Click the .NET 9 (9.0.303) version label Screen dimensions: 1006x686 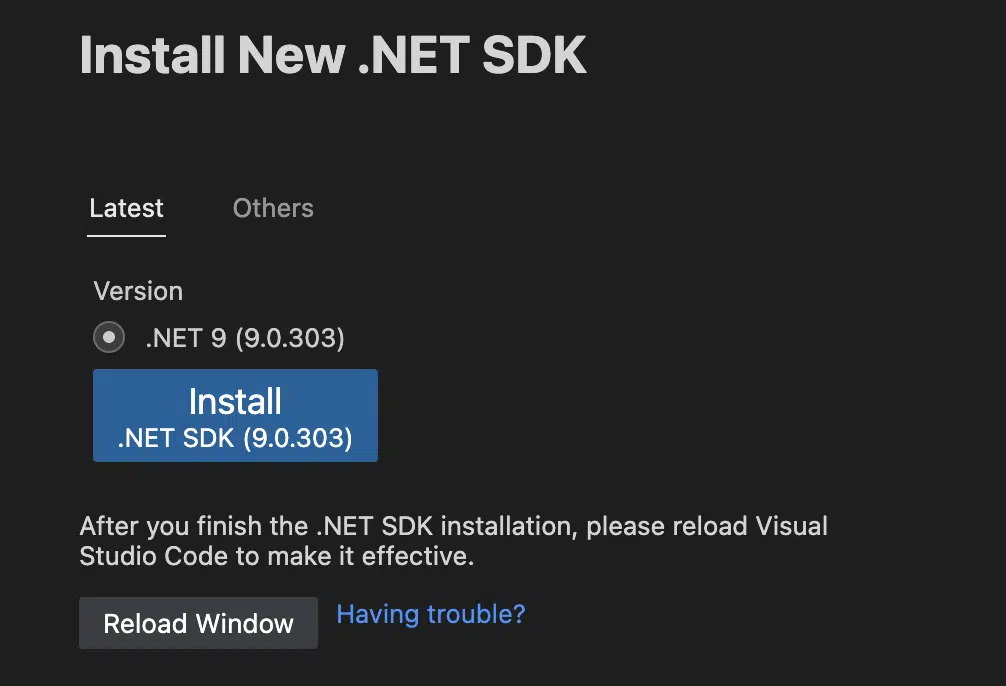coord(245,339)
